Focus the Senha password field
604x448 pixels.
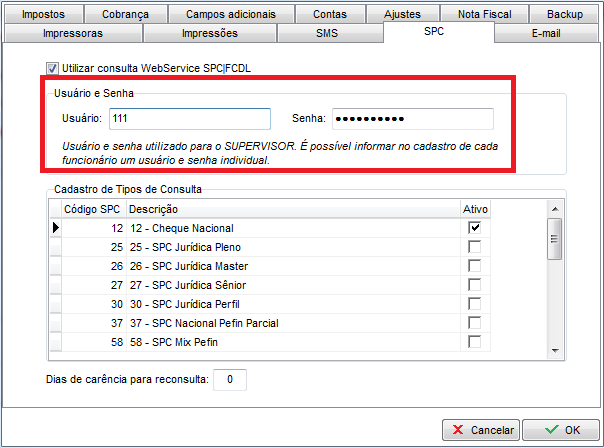coord(413,119)
